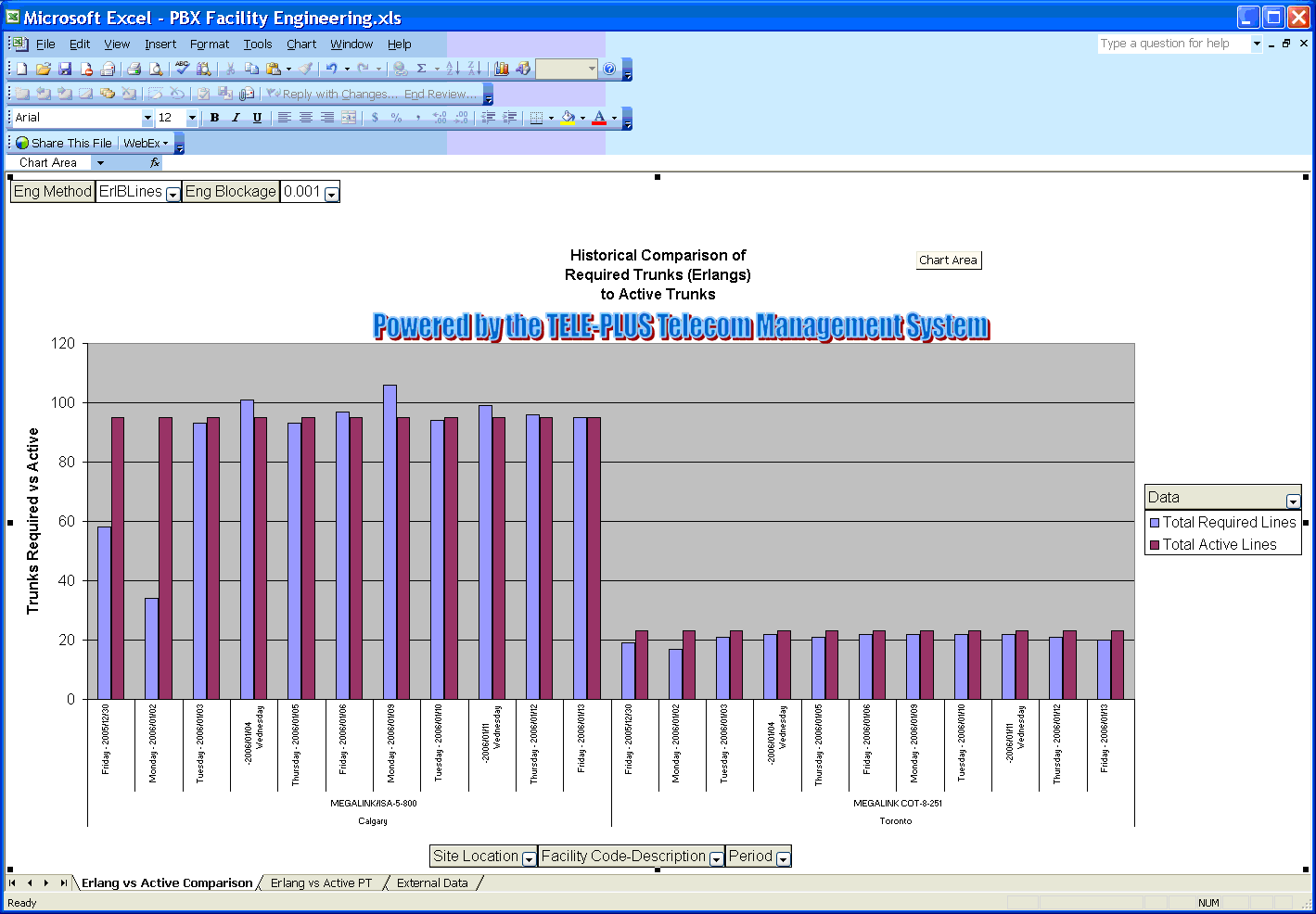Open the Period field dropdown
Image resolution: width=1316 pixels, height=914 pixels.
coord(783,859)
